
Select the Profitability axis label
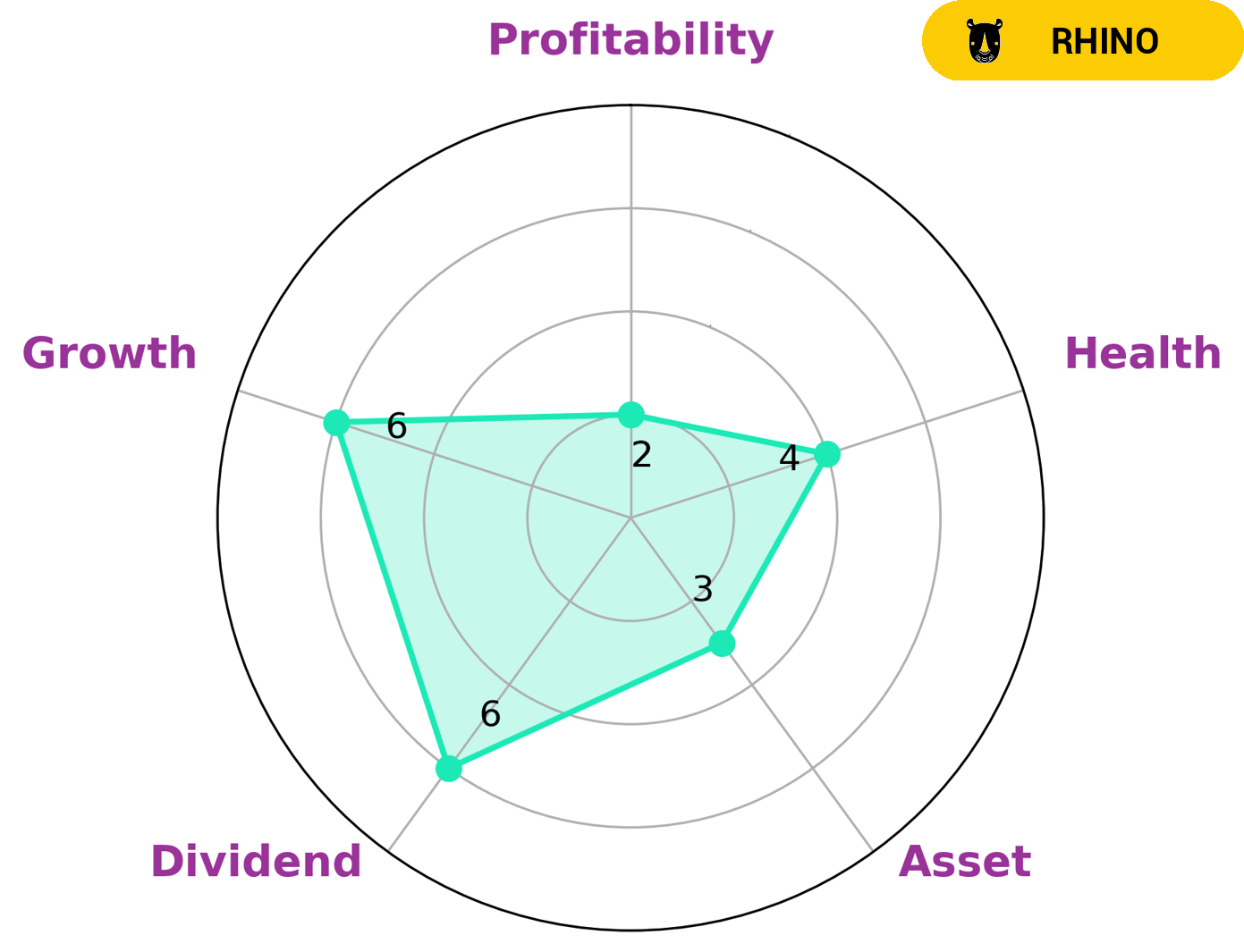pos(630,40)
